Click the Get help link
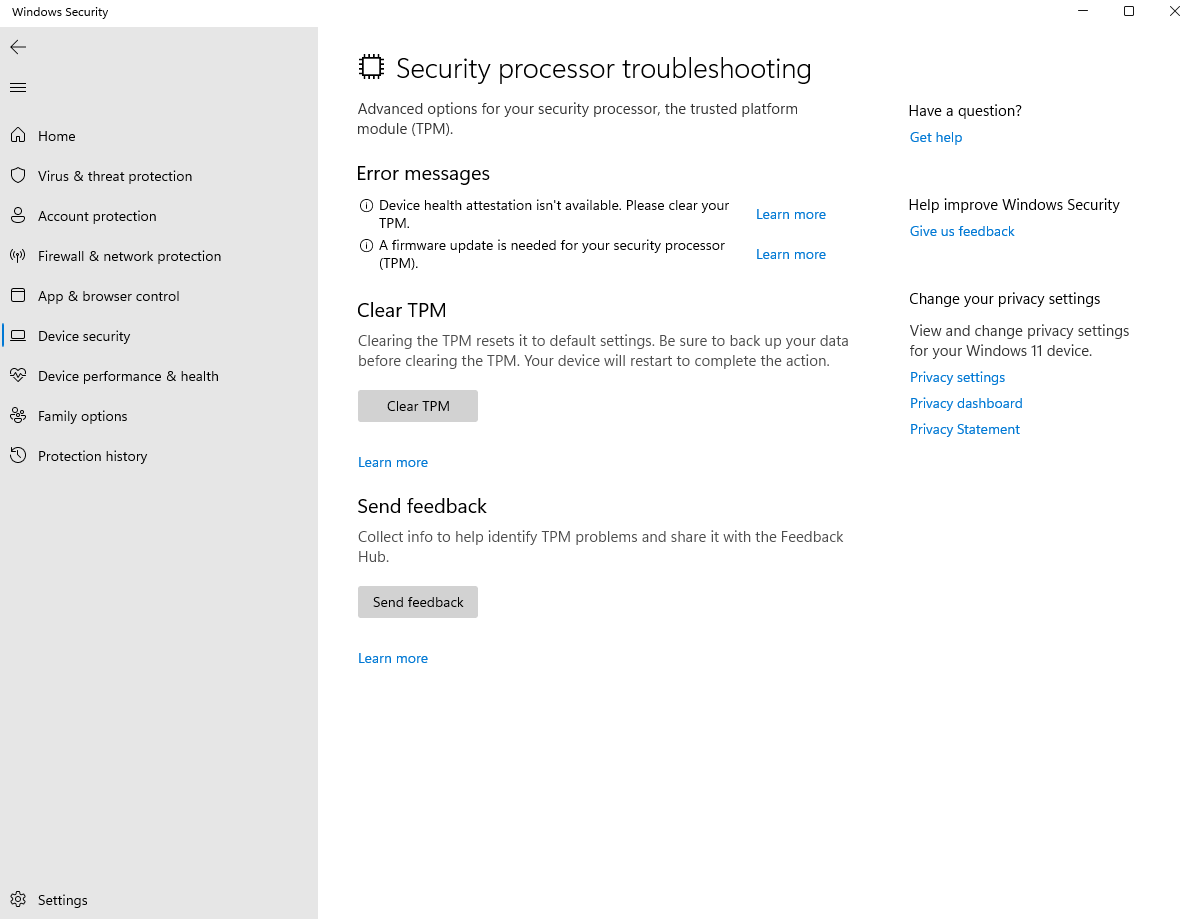 [x=935, y=137]
